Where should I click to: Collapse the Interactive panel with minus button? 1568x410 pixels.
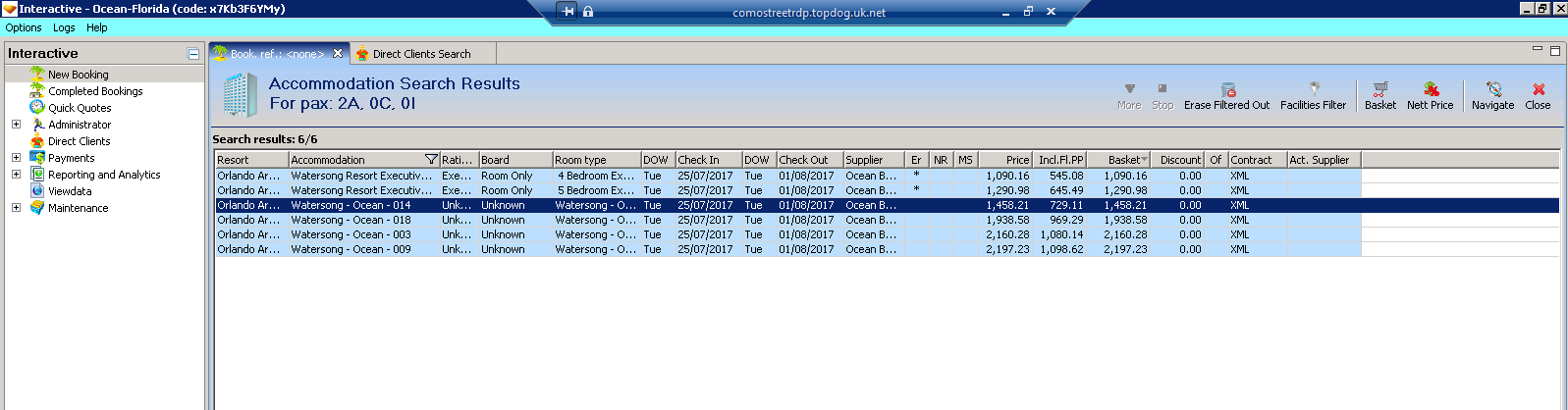click(193, 54)
